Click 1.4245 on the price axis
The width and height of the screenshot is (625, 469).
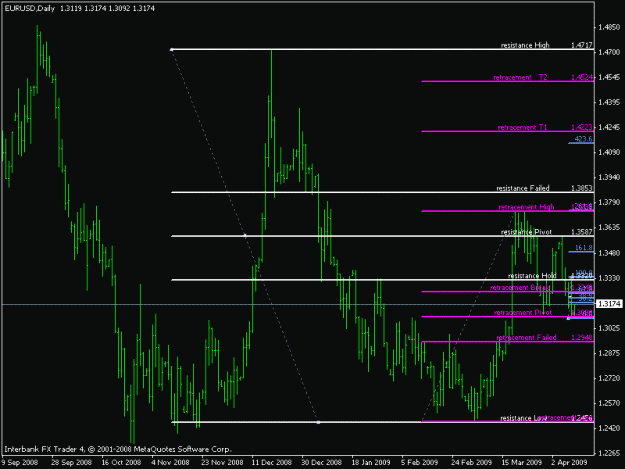609,128
